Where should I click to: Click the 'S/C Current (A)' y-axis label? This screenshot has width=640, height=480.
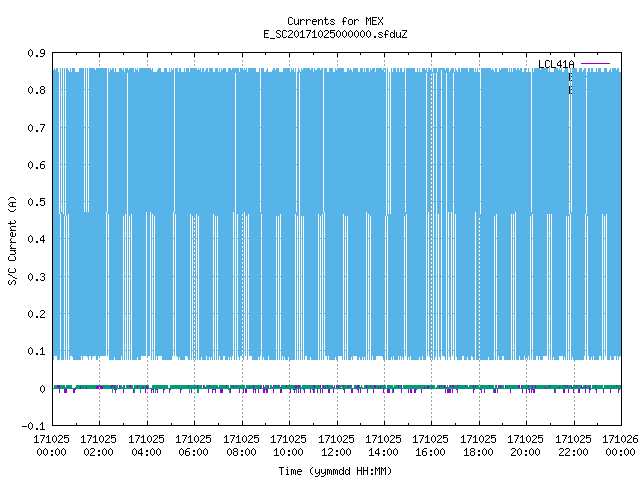[x=12, y=240]
